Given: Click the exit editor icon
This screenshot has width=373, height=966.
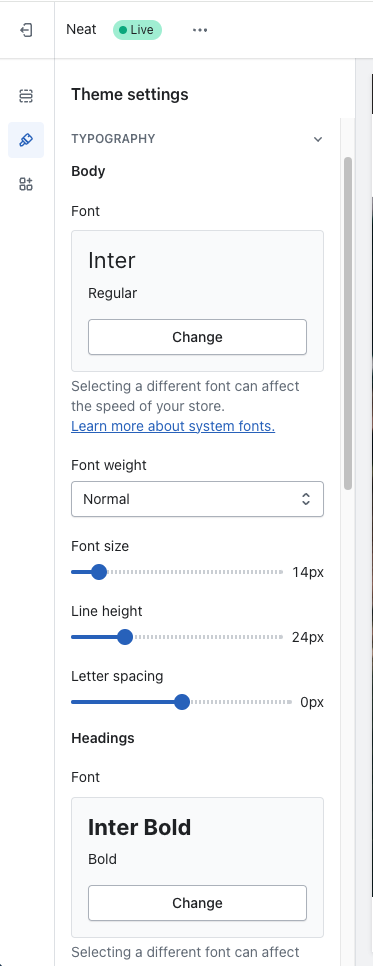Looking at the screenshot, I should (27, 30).
